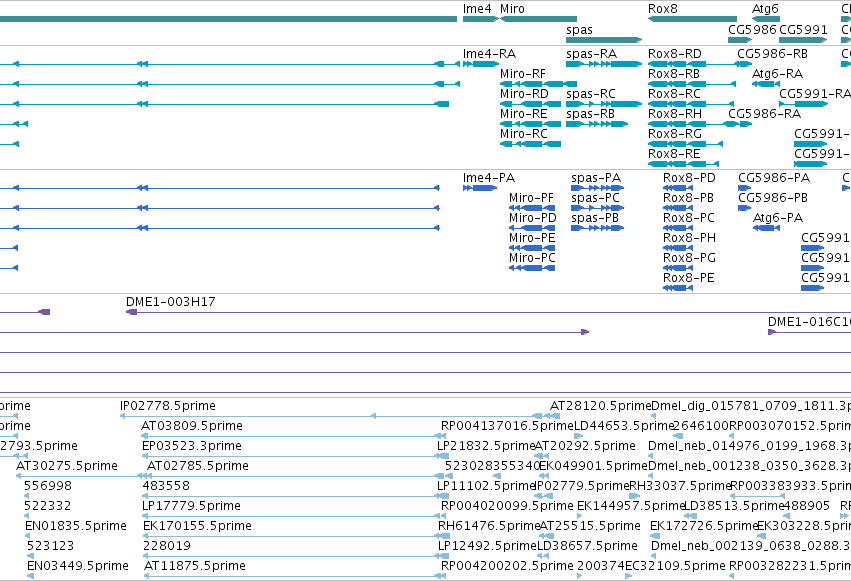This screenshot has width=851, height=581.
Task: Click the spas-RB transcript
Action: [597, 124]
